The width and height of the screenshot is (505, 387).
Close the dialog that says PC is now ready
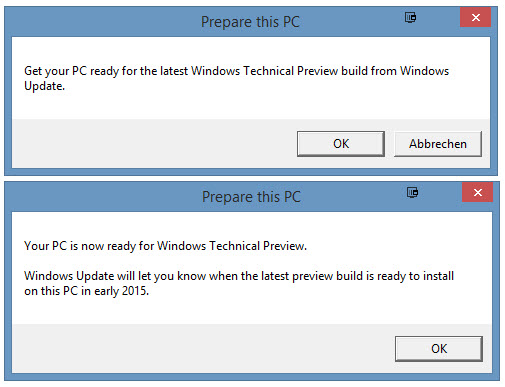tap(478, 192)
